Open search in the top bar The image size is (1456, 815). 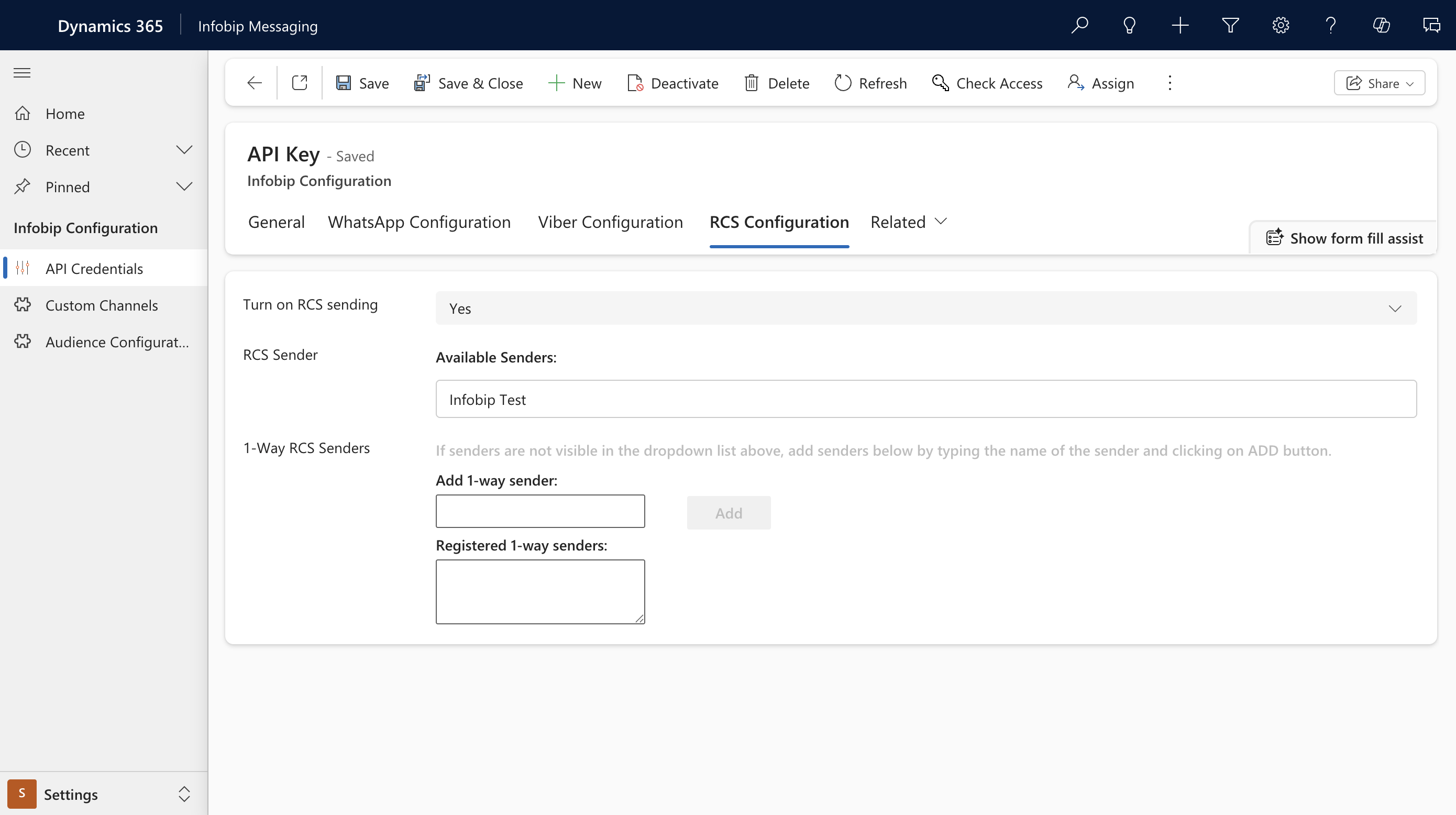[x=1079, y=26]
